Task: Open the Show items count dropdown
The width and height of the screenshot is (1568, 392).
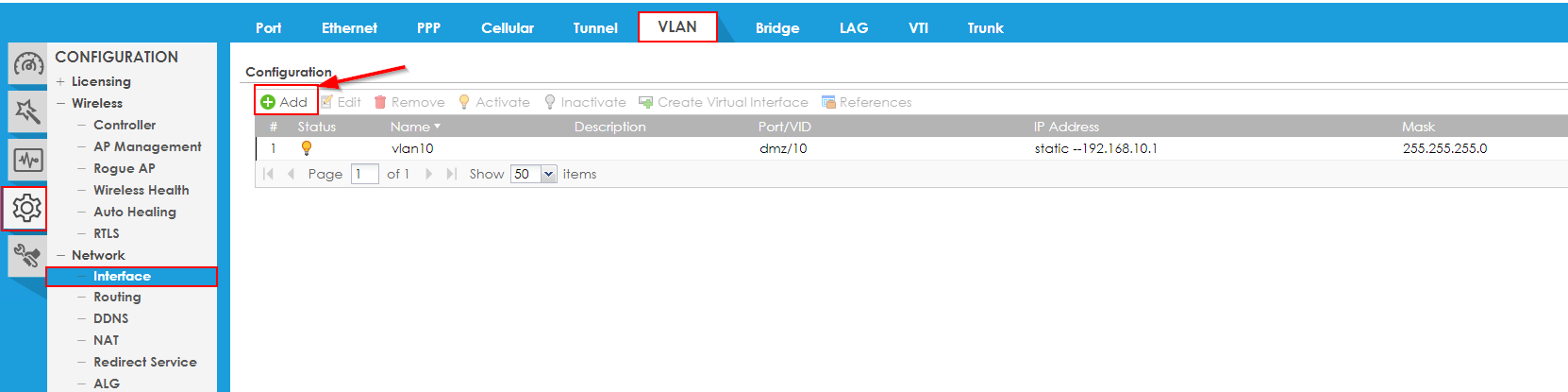Action: pos(548,174)
